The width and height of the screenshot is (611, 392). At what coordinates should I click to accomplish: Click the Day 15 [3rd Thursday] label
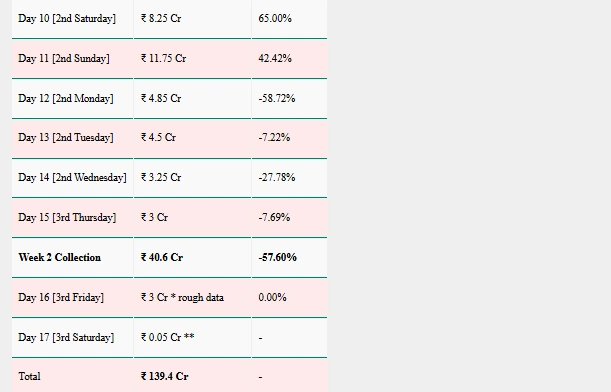67,217
